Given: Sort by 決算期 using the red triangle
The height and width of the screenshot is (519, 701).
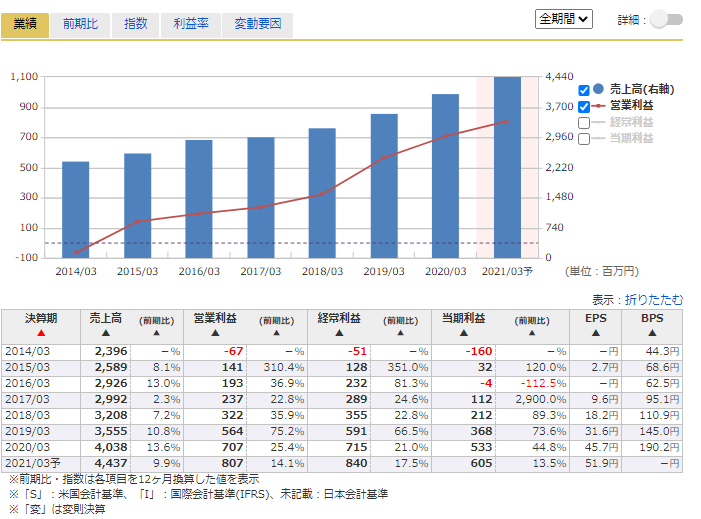Looking at the screenshot, I should tap(41, 333).
